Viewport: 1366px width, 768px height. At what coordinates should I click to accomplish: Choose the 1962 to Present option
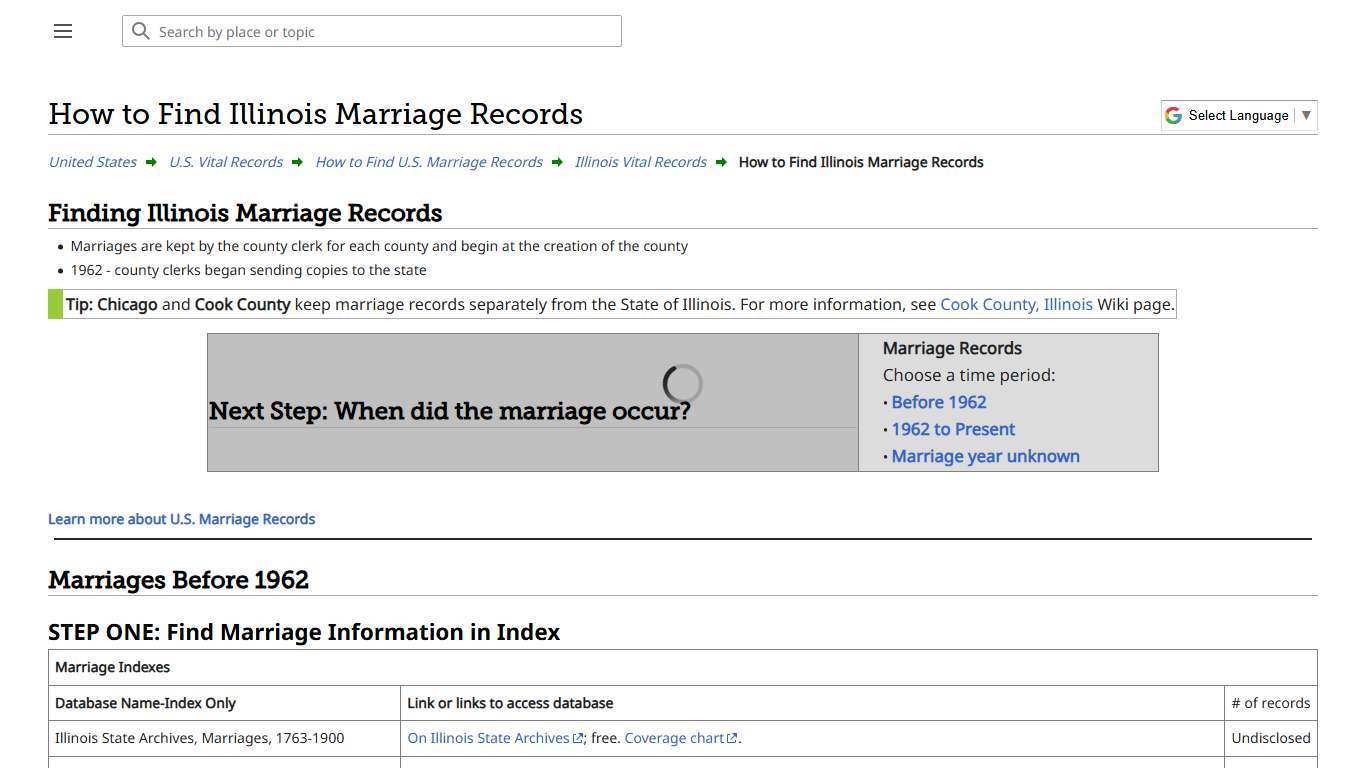pos(953,429)
